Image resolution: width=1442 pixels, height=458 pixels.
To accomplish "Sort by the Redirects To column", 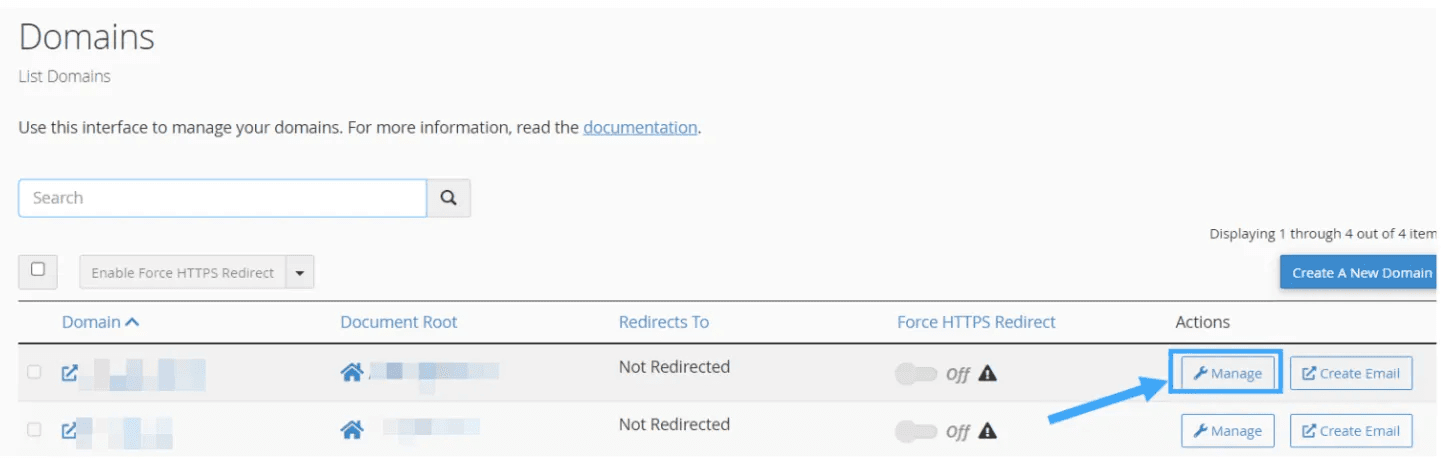I will point(663,322).
